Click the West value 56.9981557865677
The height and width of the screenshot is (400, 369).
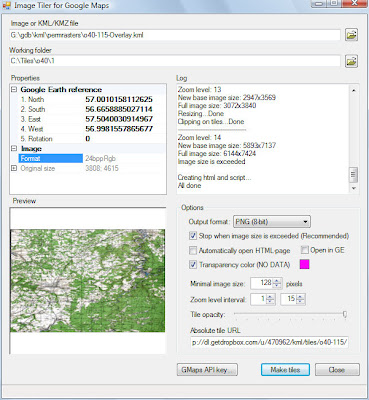pos(119,129)
